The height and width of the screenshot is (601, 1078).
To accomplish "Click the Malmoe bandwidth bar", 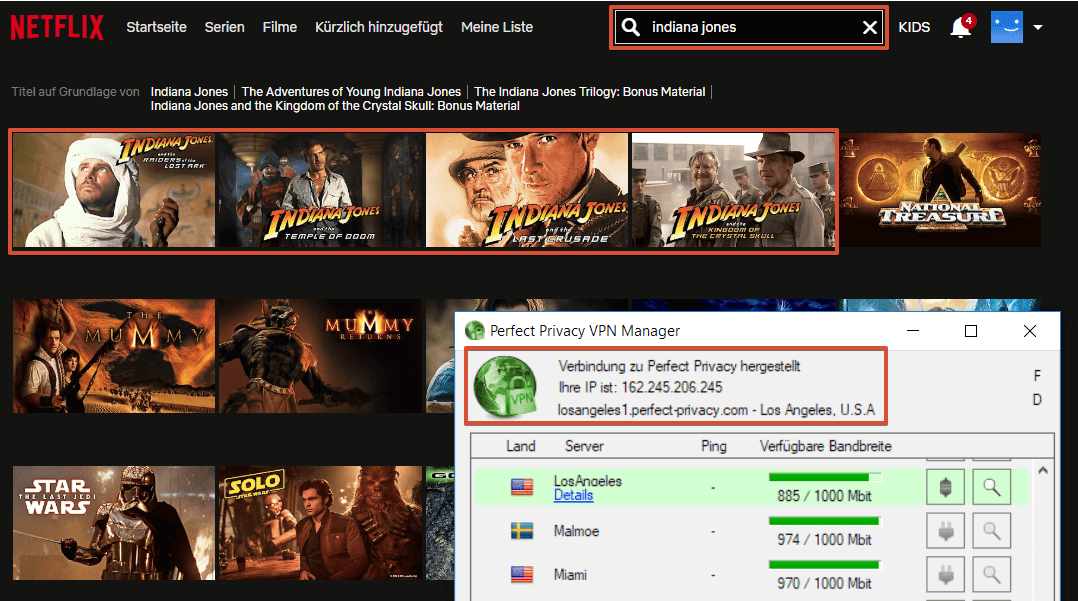I will point(825,521).
